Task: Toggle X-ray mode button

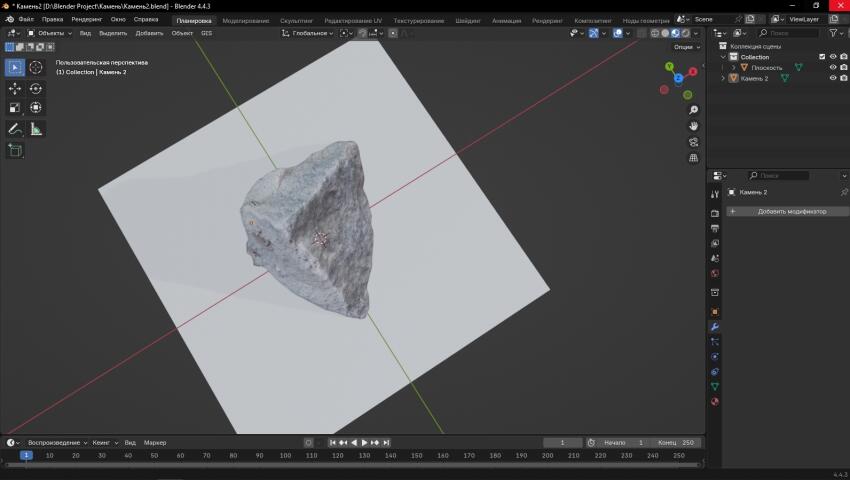Action: 641,33
